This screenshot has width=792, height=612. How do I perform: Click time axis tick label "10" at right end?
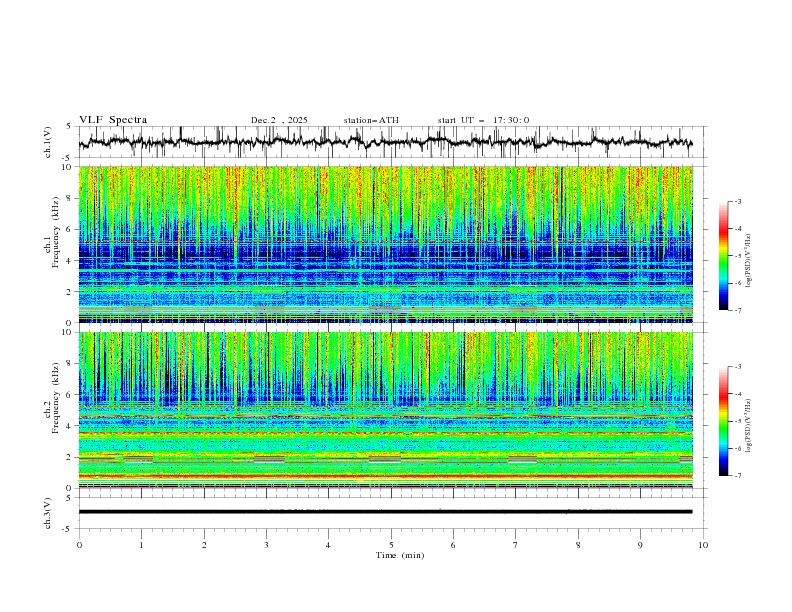pyautogui.click(x=703, y=545)
